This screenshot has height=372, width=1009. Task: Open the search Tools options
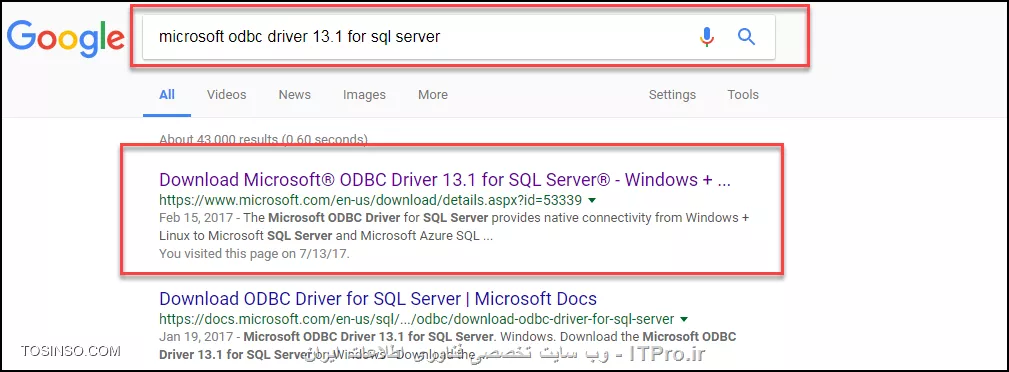tap(743, 95)
